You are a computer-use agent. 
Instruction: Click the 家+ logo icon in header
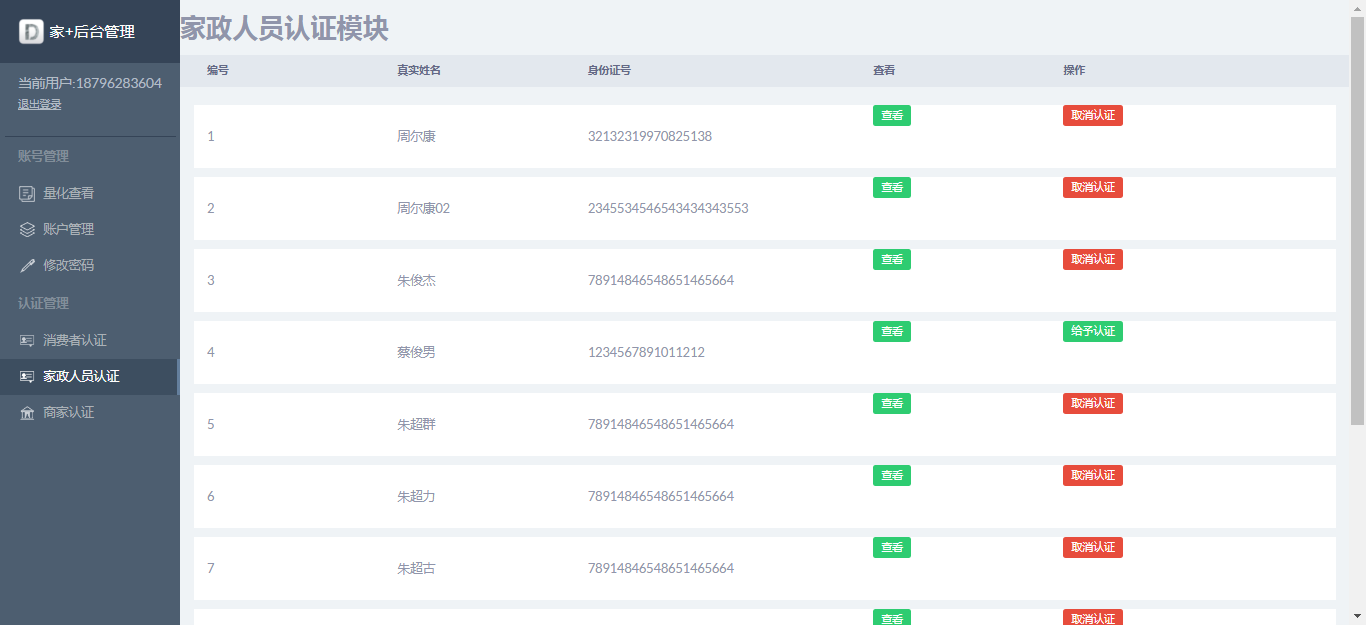click(31, 31)
